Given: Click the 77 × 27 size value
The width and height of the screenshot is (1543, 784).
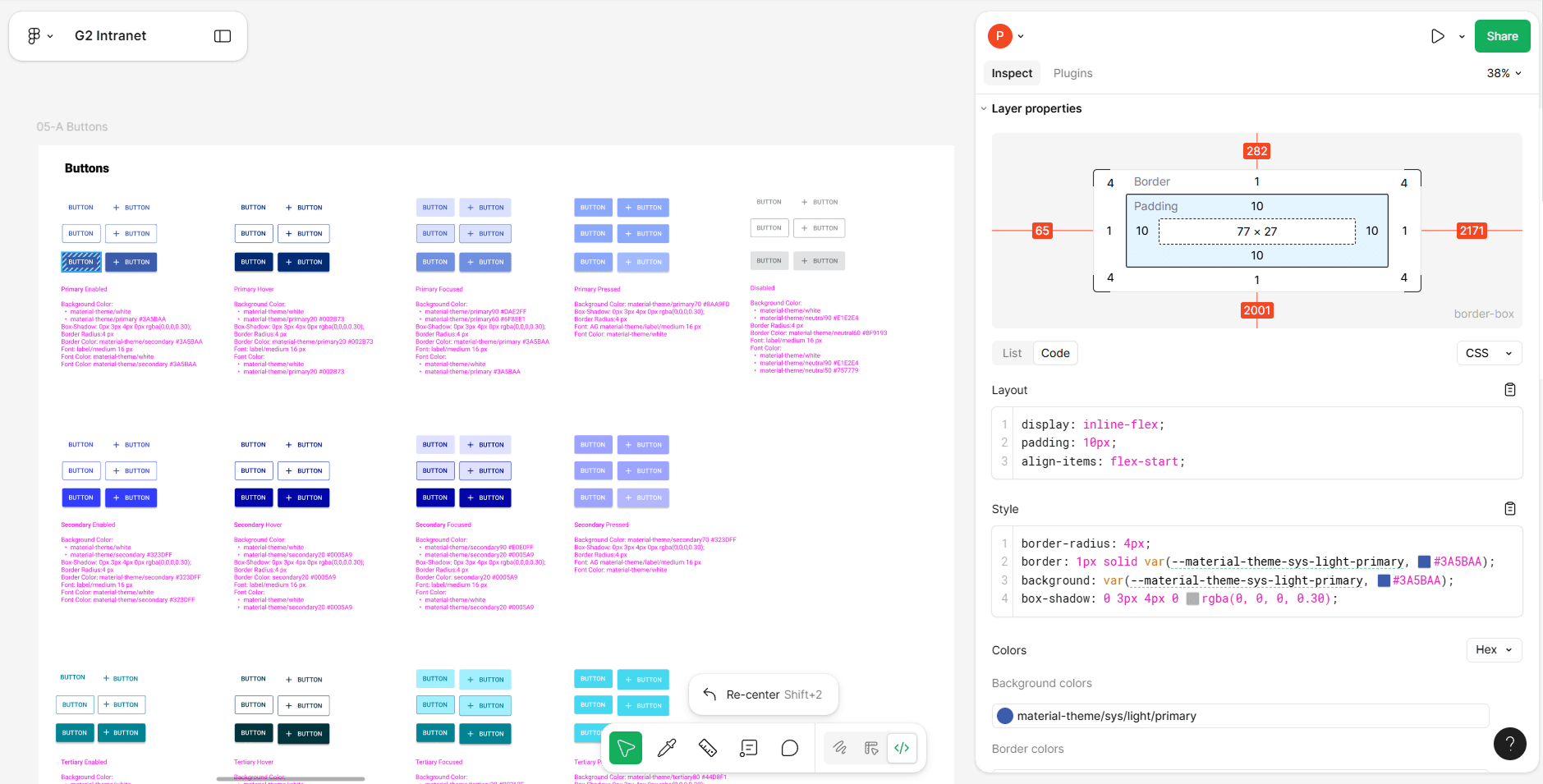Looking at the screenshot, I should pyautogui.click(x=1256, y=232).
